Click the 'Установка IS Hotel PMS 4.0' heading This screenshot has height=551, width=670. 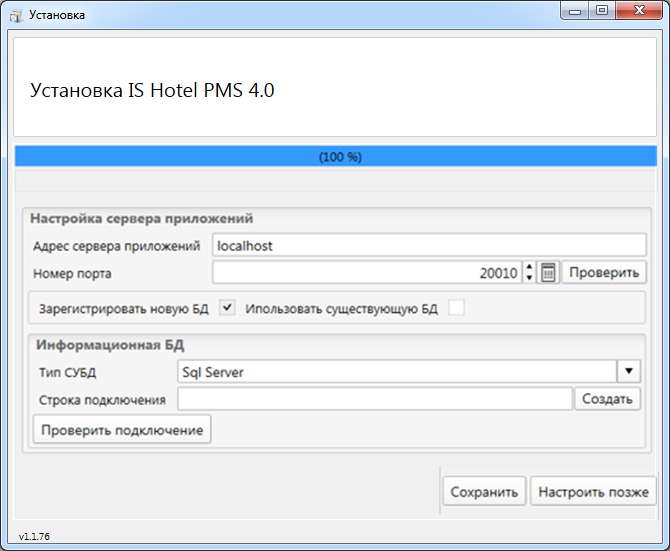[152, 90]
